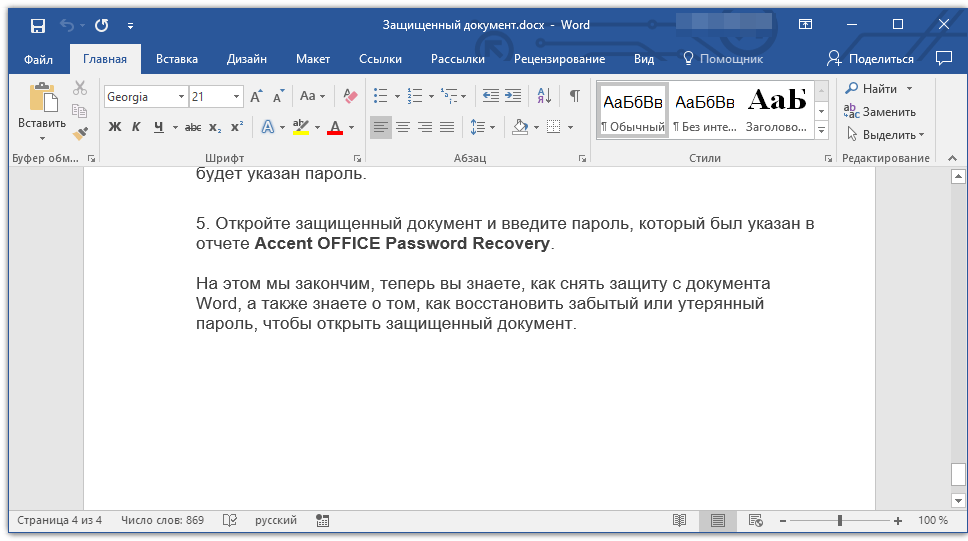Toggle strikethrough formatting
This screenshot has width=968, height=541.
click(193, 127)
